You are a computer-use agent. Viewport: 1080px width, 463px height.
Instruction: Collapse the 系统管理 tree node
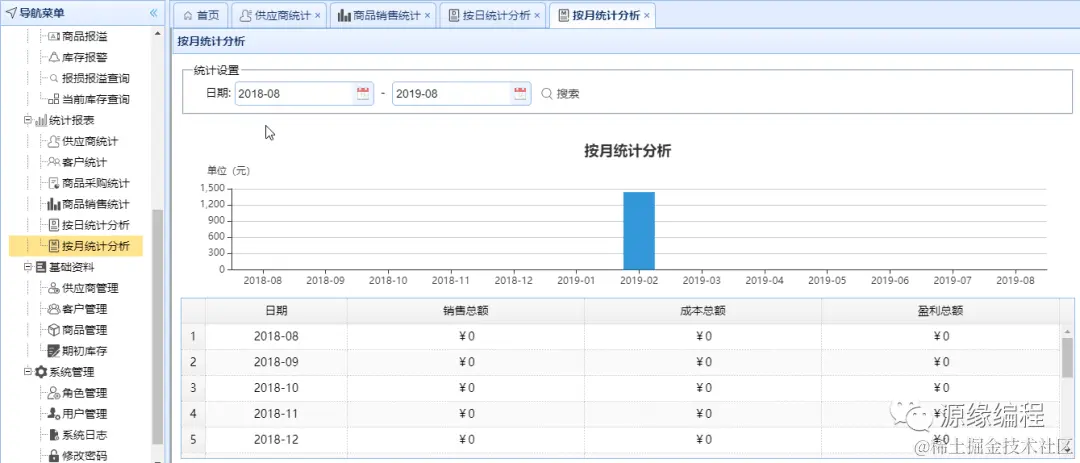(28, 371)
